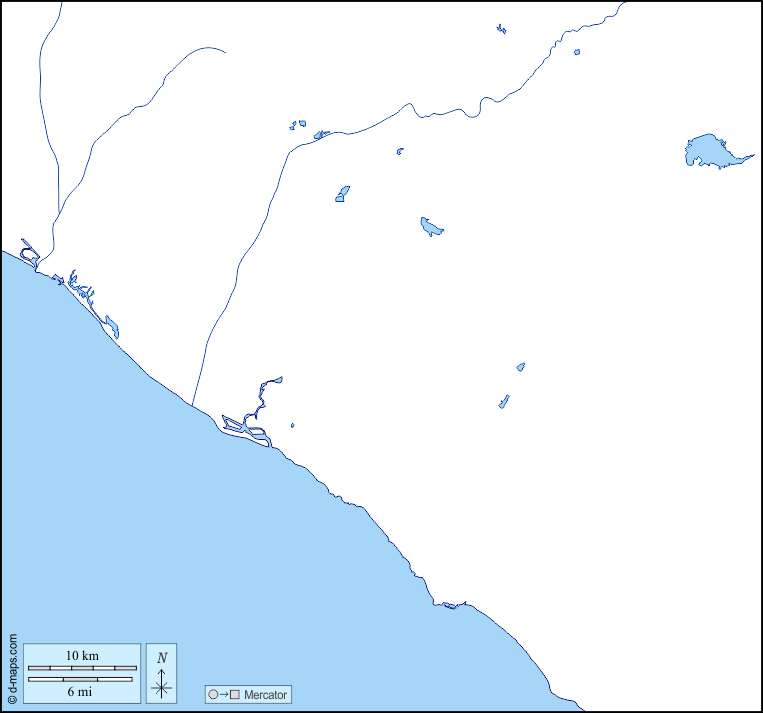The image size is (763, 713).
Task: Click the N letter above the compass
Action: coord(162,658)
